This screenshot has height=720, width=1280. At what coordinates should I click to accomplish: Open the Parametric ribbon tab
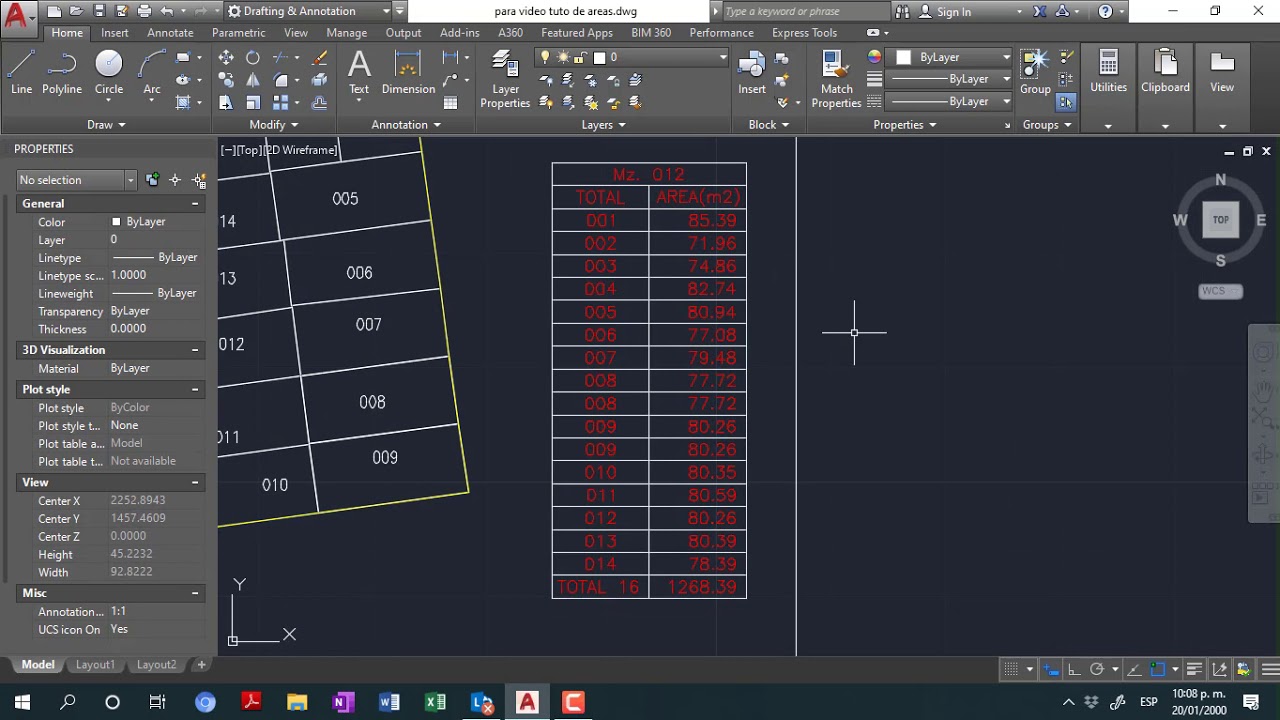(x=239, y=33)
